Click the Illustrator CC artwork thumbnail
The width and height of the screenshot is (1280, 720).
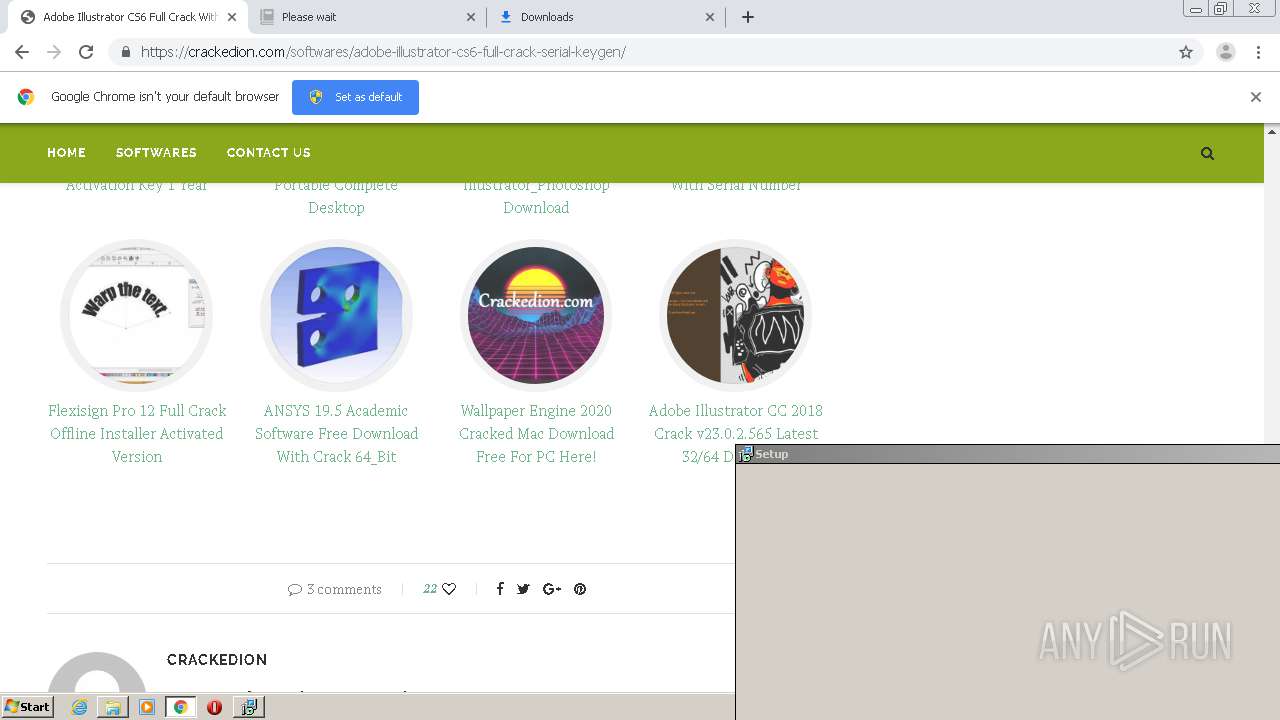(736, 315)
